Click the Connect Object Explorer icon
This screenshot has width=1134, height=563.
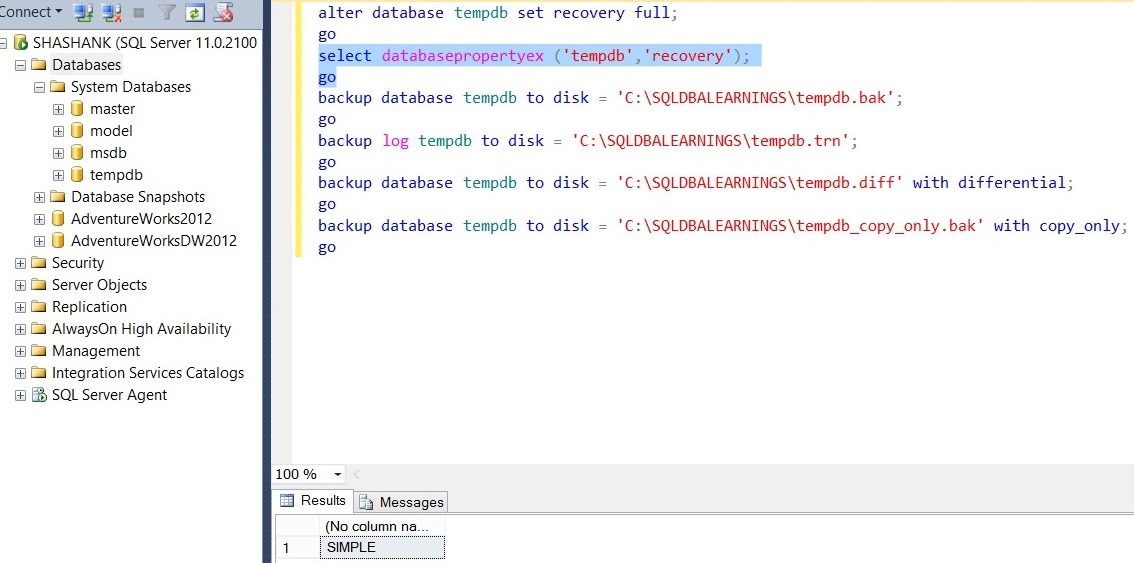click(x=84, y=12)
